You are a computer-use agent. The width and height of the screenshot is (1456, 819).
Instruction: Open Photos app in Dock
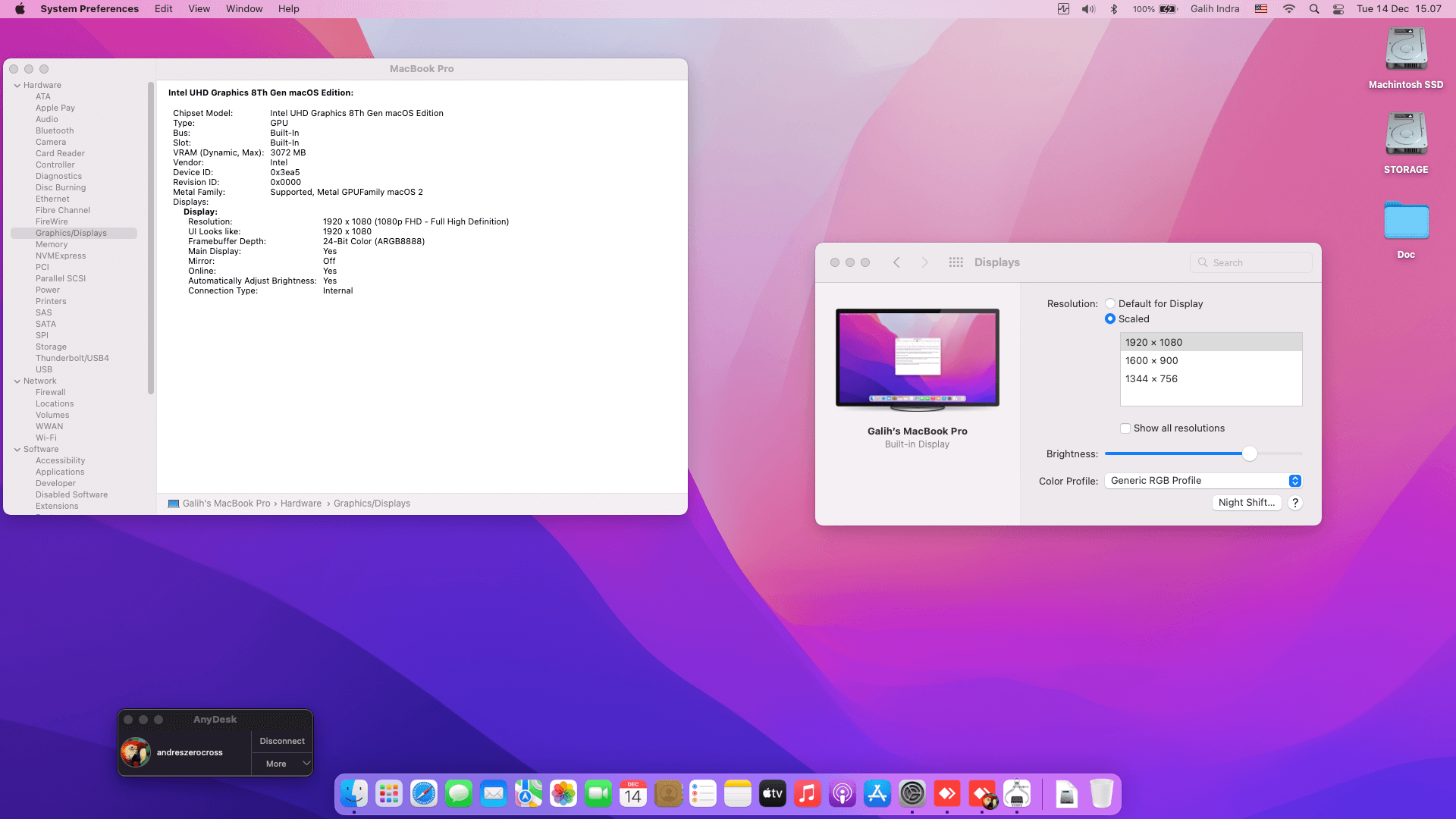[x=563, y=794]
